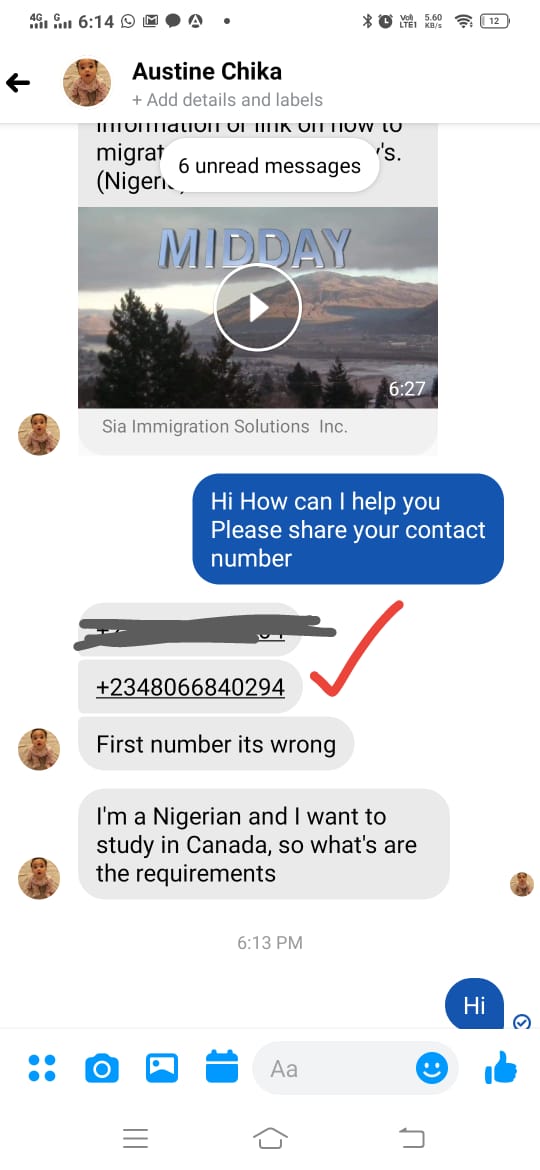Open the camera to take a photo
Viewport: 540px width, 1170px height.
[102, 1069]
